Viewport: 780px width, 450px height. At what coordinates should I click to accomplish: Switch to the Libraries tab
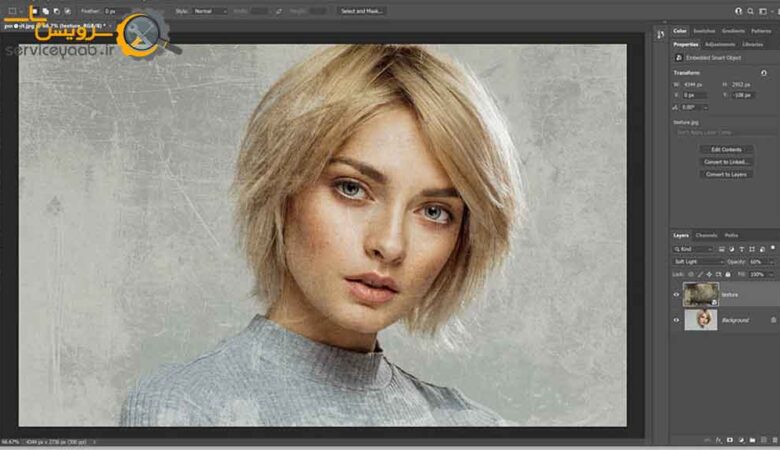pos(752,44)
